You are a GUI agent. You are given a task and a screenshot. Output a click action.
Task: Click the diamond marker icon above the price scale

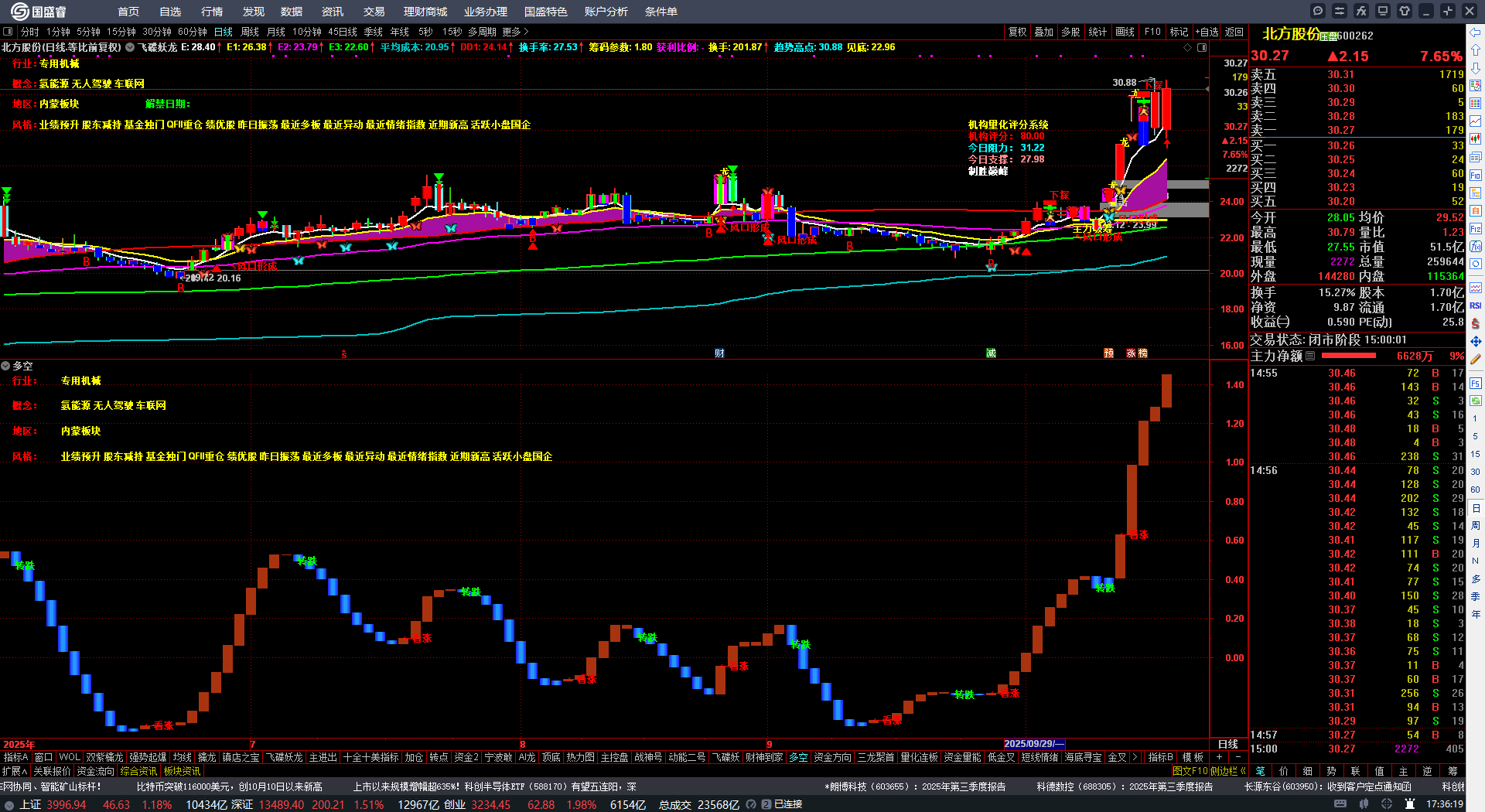click(x=1188, y=48)
